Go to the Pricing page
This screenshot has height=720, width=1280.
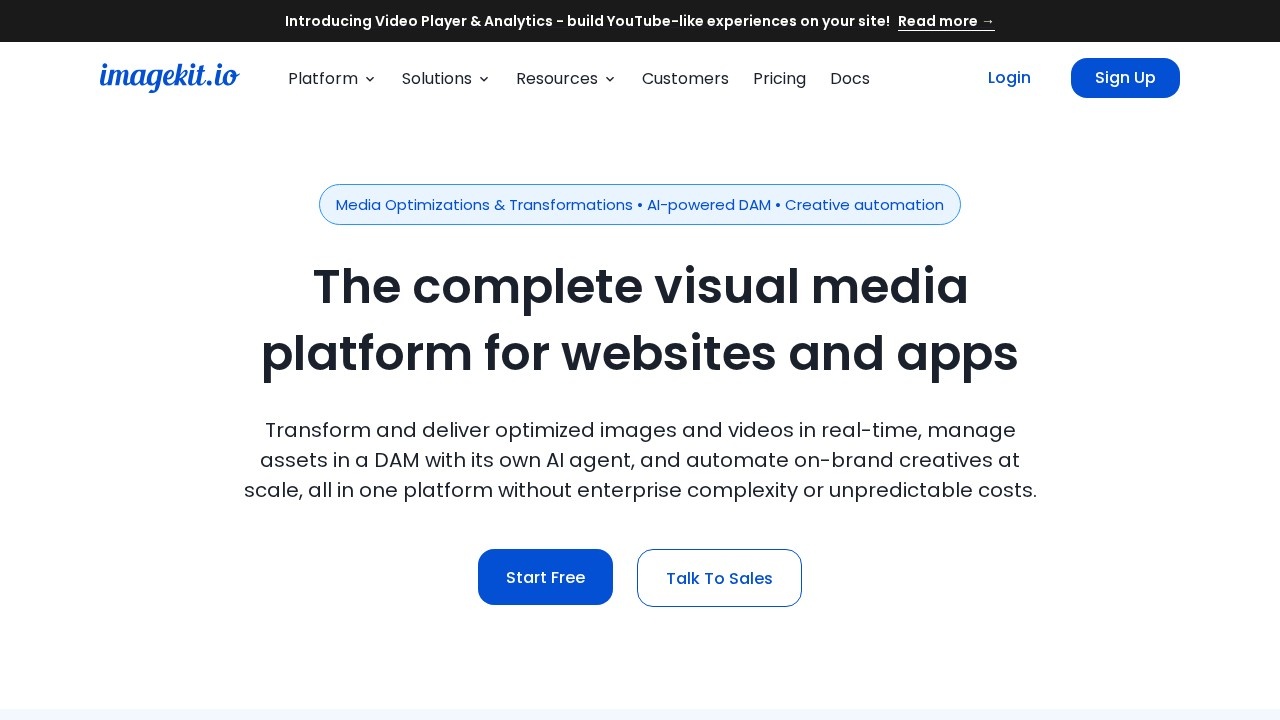pos(779,78)
